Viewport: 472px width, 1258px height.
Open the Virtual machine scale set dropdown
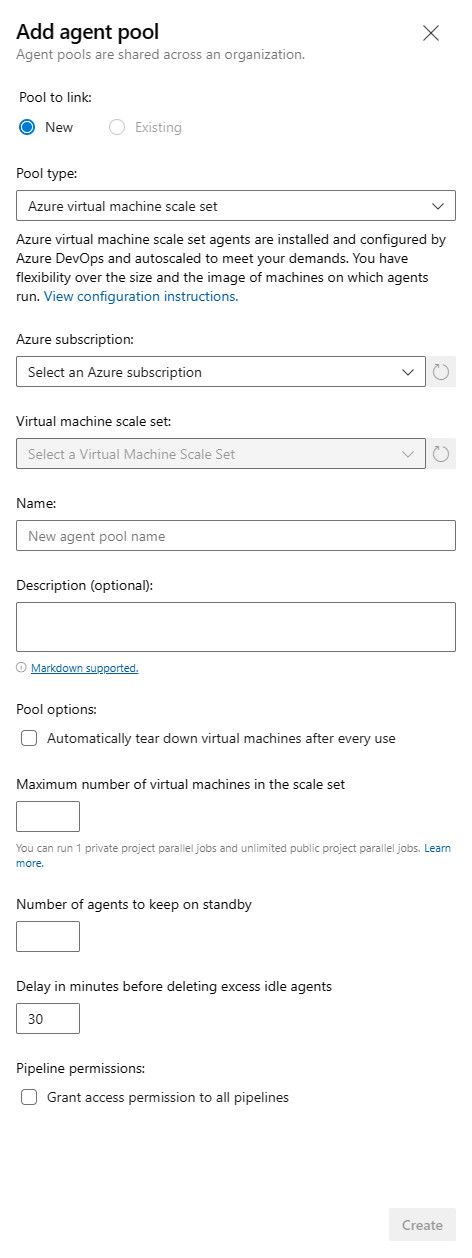click(221, 454)
